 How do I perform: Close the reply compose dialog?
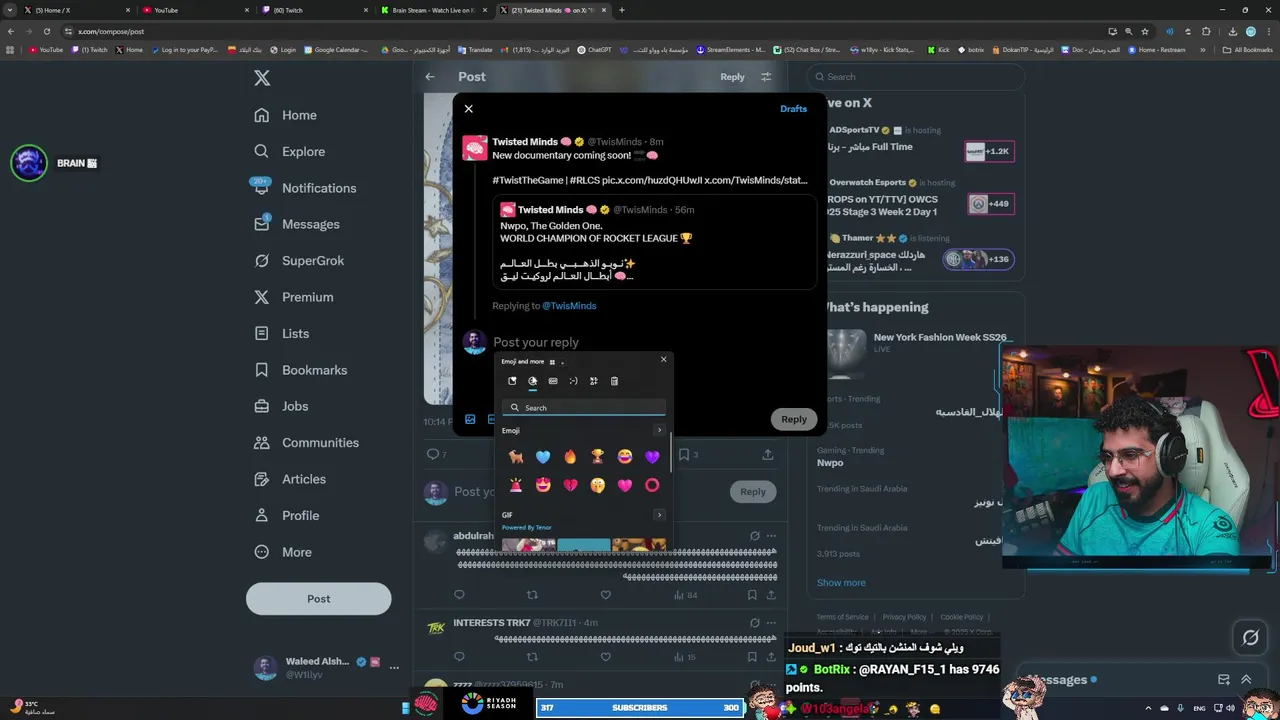click(x=468, y=109)
